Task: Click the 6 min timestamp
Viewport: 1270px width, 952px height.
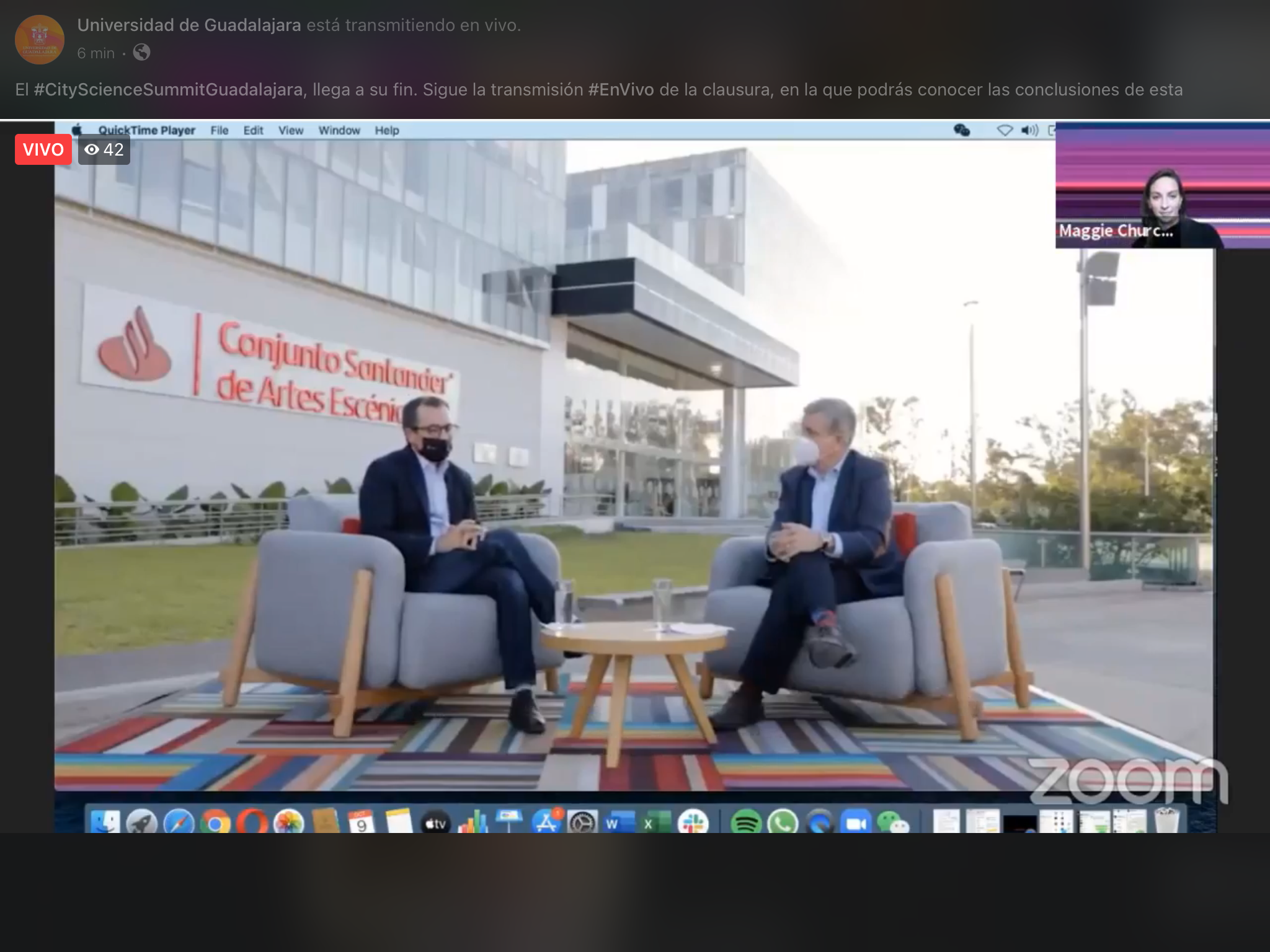Action: click(x=95, y=53)
